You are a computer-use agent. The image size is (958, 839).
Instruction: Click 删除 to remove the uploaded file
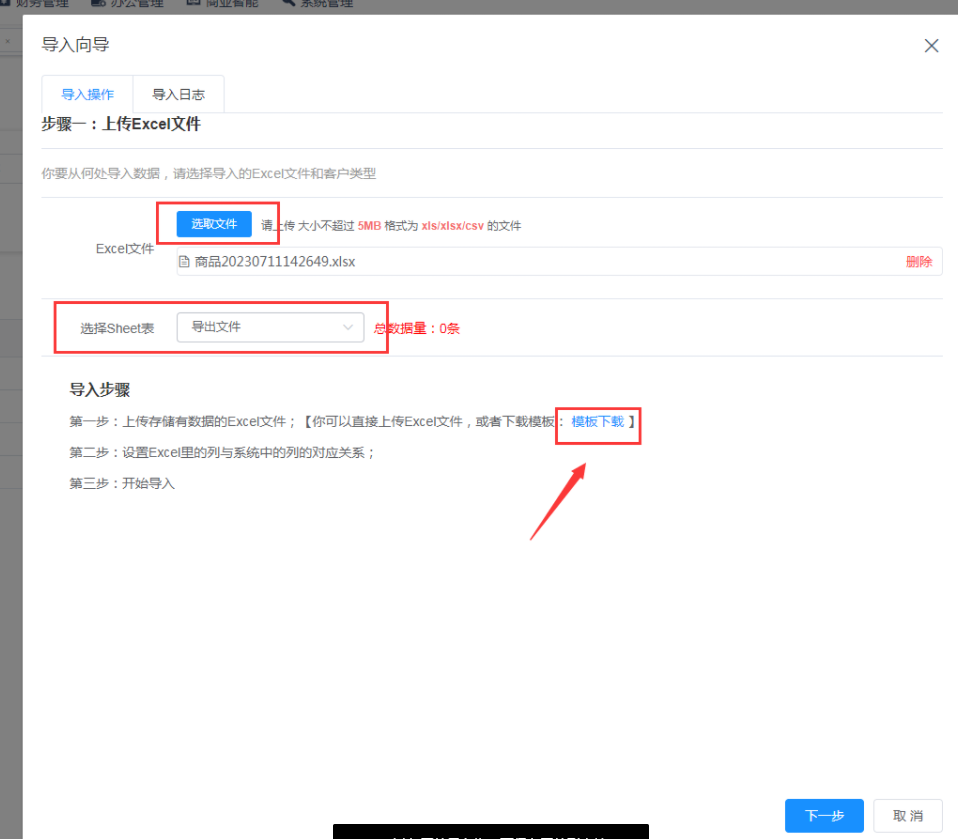pos(919,261)
